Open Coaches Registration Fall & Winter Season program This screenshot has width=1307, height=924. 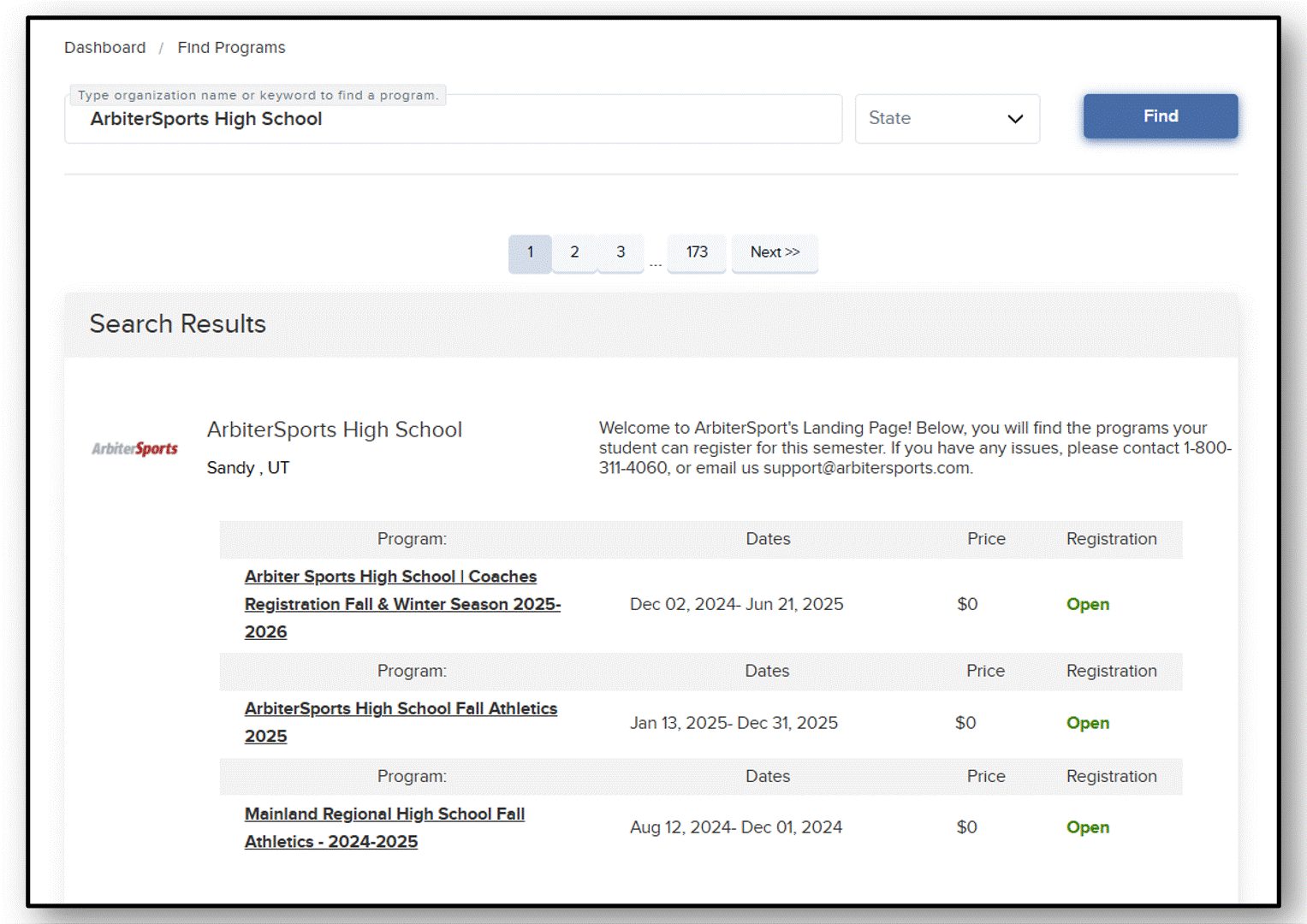(x=402, y=604)
